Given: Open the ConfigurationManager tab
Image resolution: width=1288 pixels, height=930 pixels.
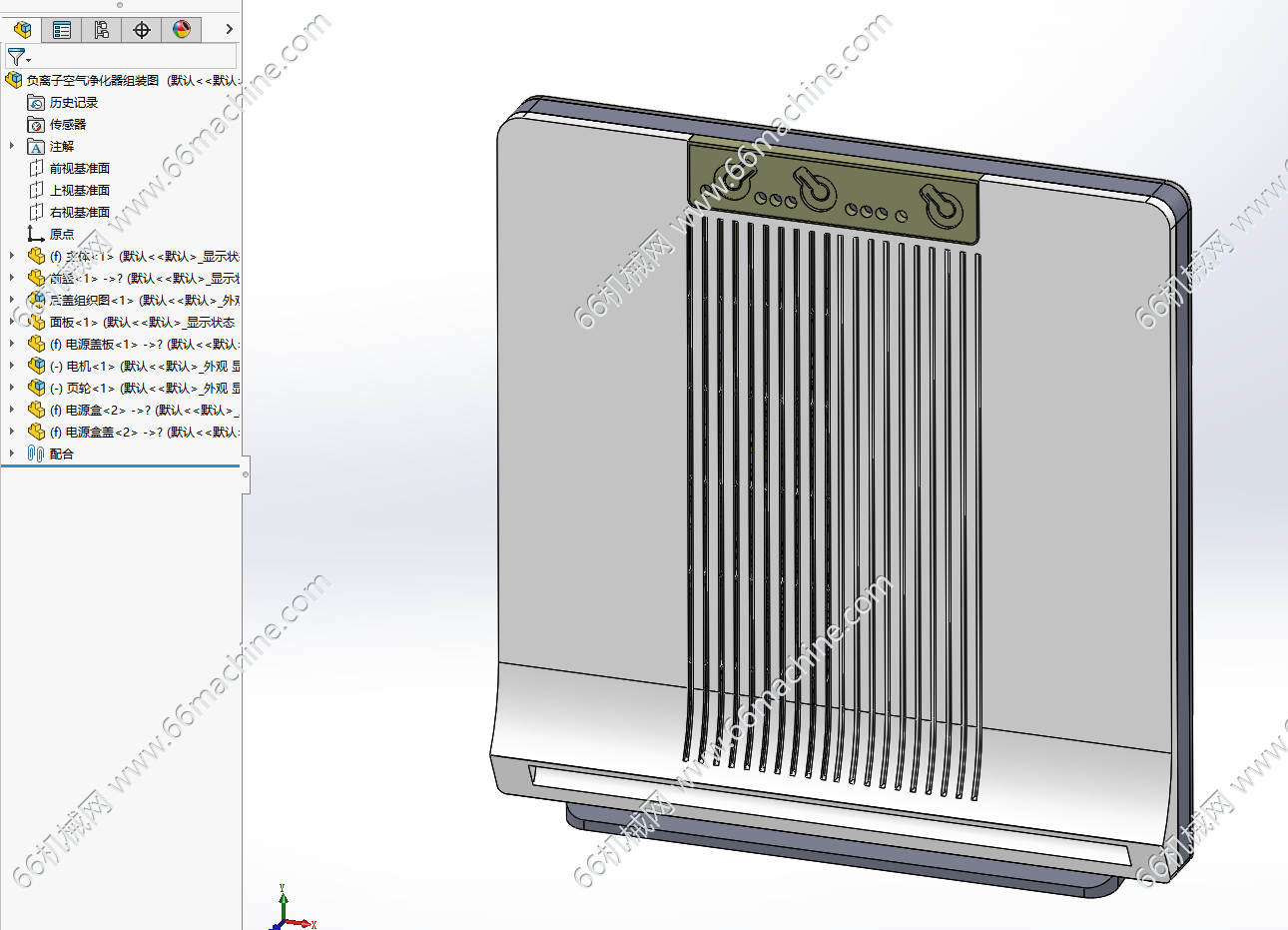Looking at the screenshot, I should (x=102, y=30).
